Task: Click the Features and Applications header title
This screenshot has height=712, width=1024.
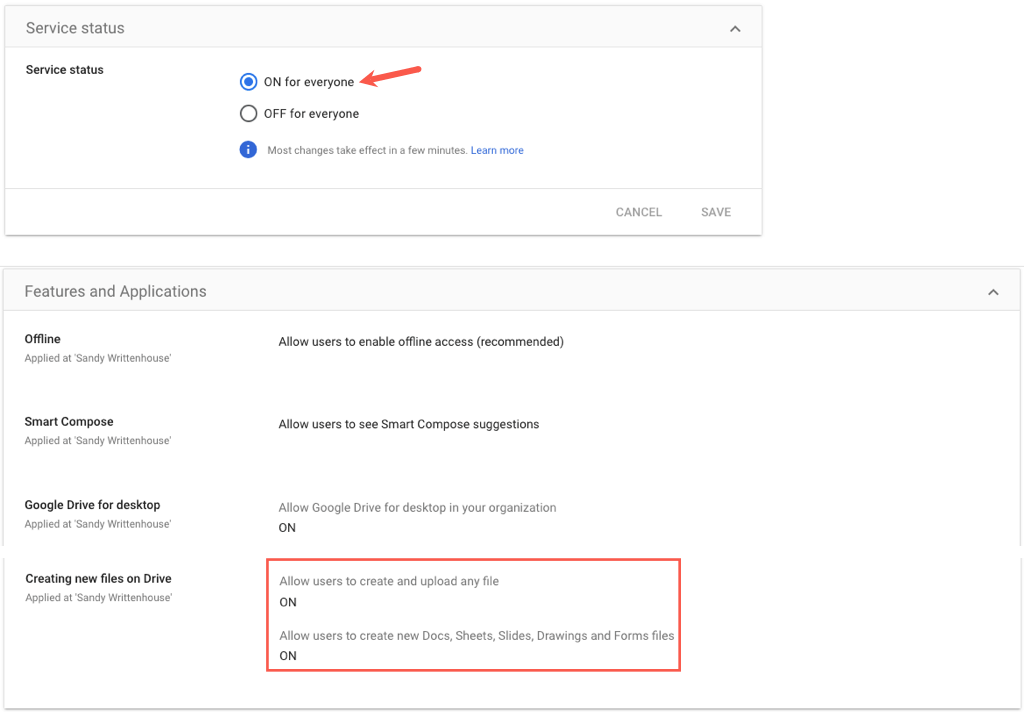Action: click(x=115, y=292)
